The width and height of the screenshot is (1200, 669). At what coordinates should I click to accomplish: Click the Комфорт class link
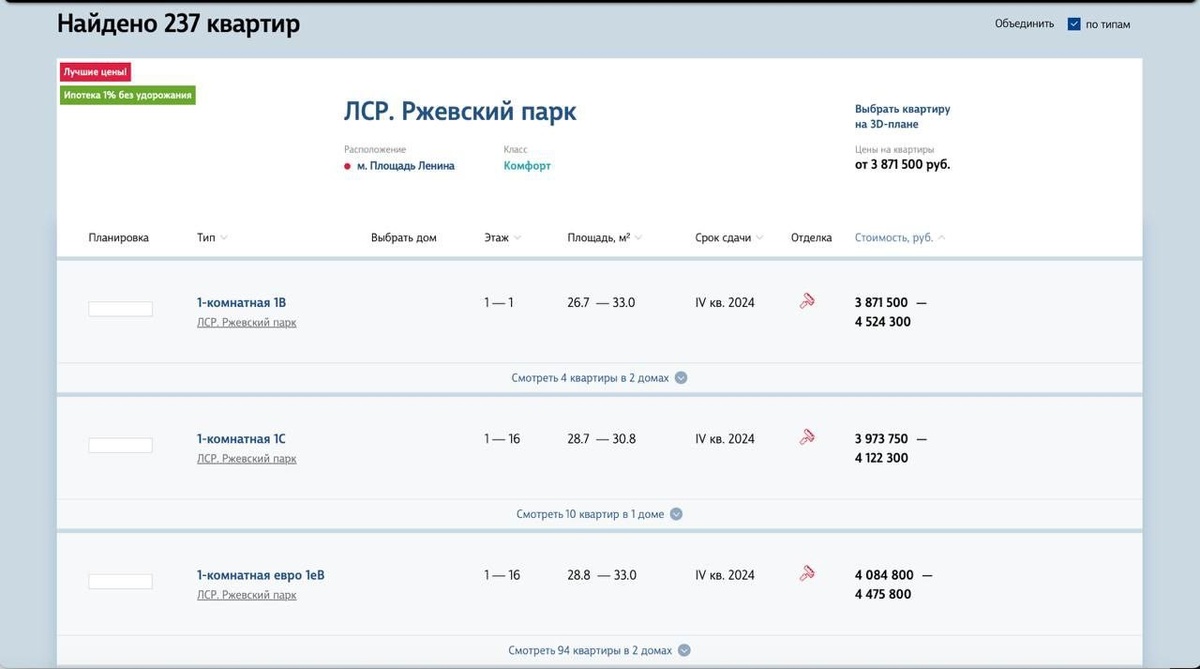[527, 166]
